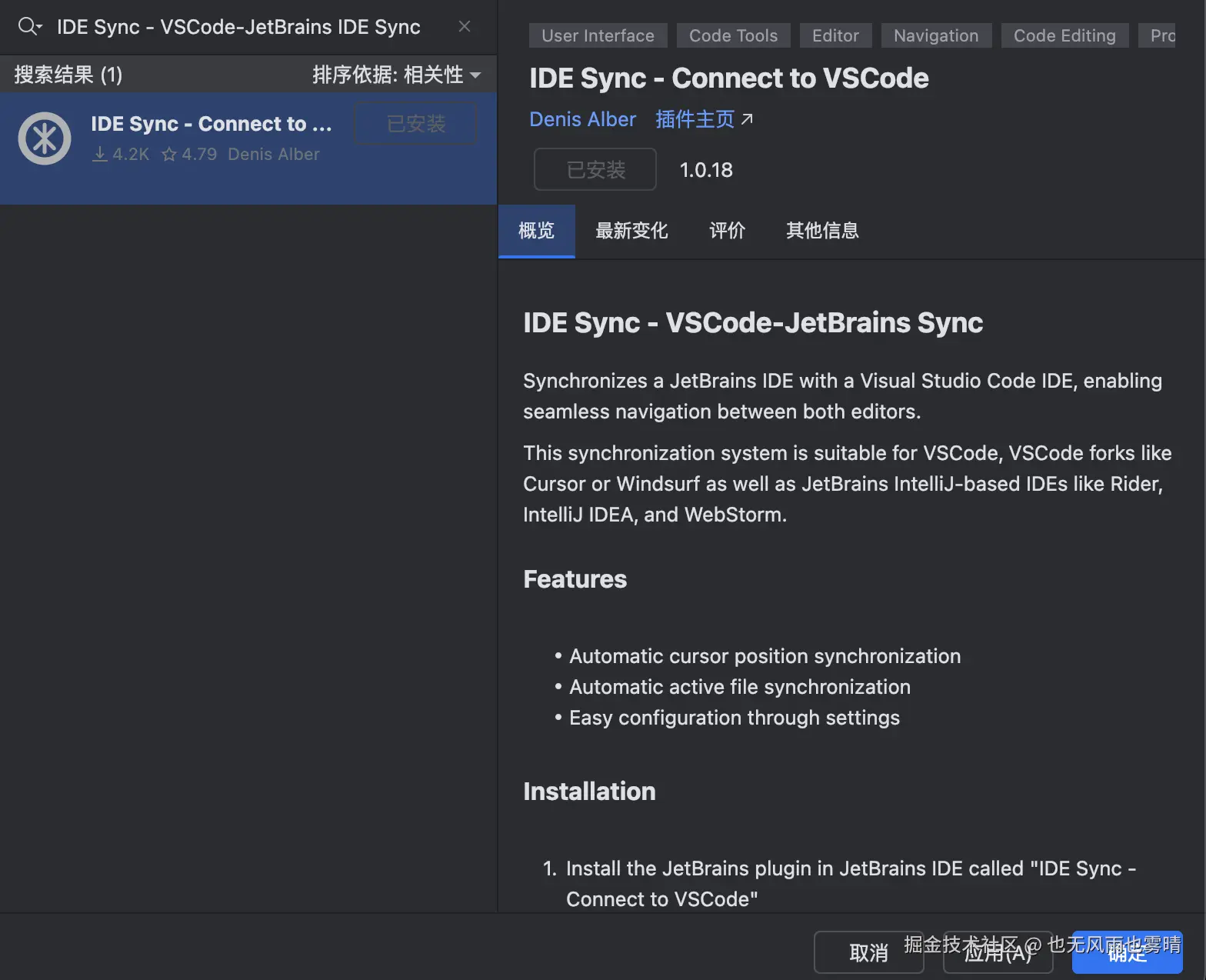Image resolution: width=1206 pixels, height=980 pixels.
Task: Switch to the 最新变化 tab
Action: pyautogui.click(x=631, y=231)
